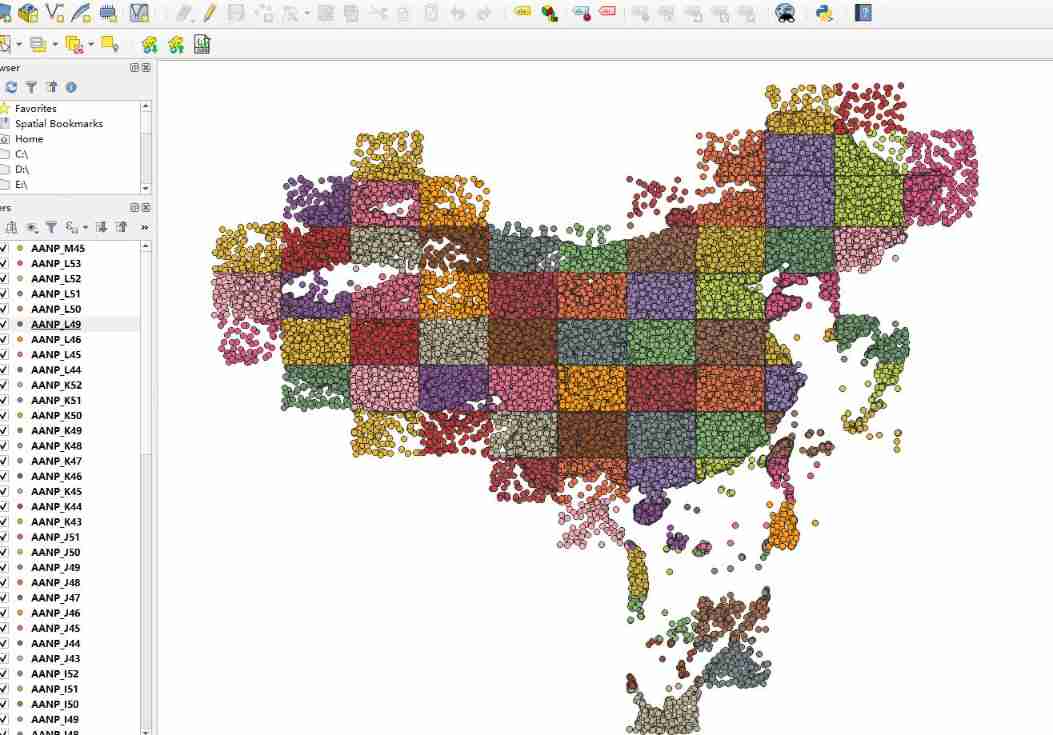This screenshot has width=1053, height=735.
Task: Select the AANP_I49 layer name
Action: click(55, 719)
